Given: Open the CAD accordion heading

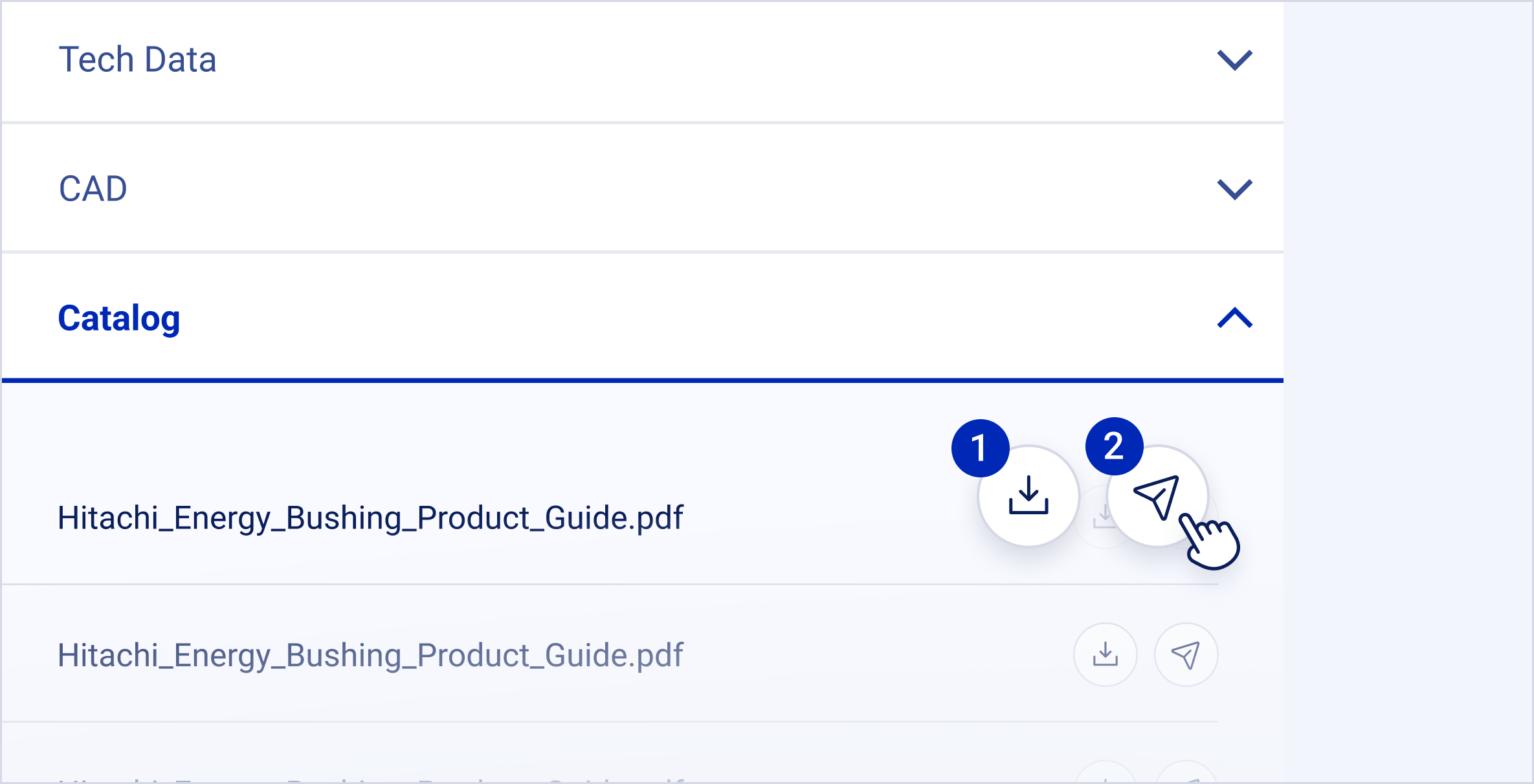Looking at the screenshot, I should point(93,189).
